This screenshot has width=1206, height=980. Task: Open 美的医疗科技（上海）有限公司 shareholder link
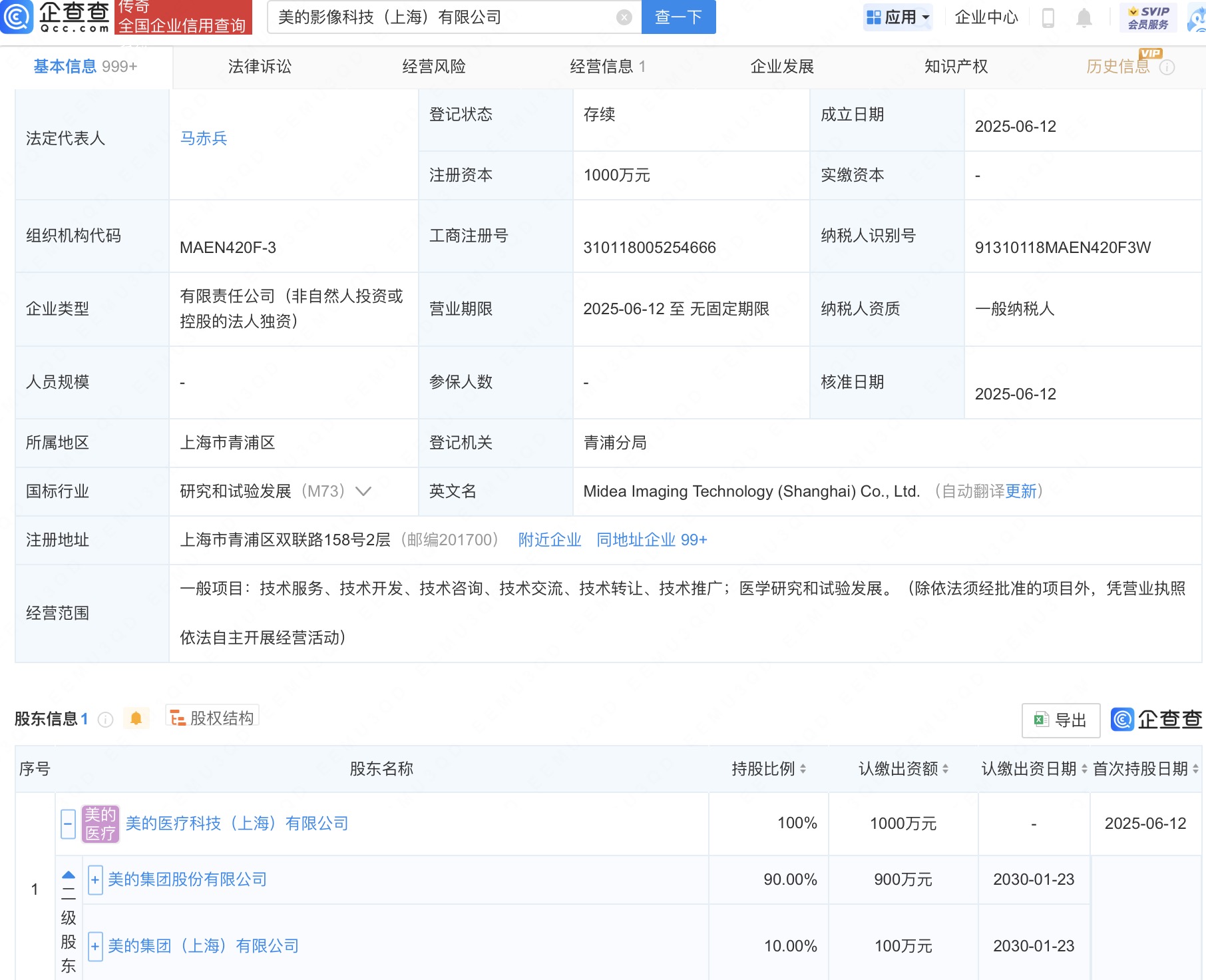[237, 824]
